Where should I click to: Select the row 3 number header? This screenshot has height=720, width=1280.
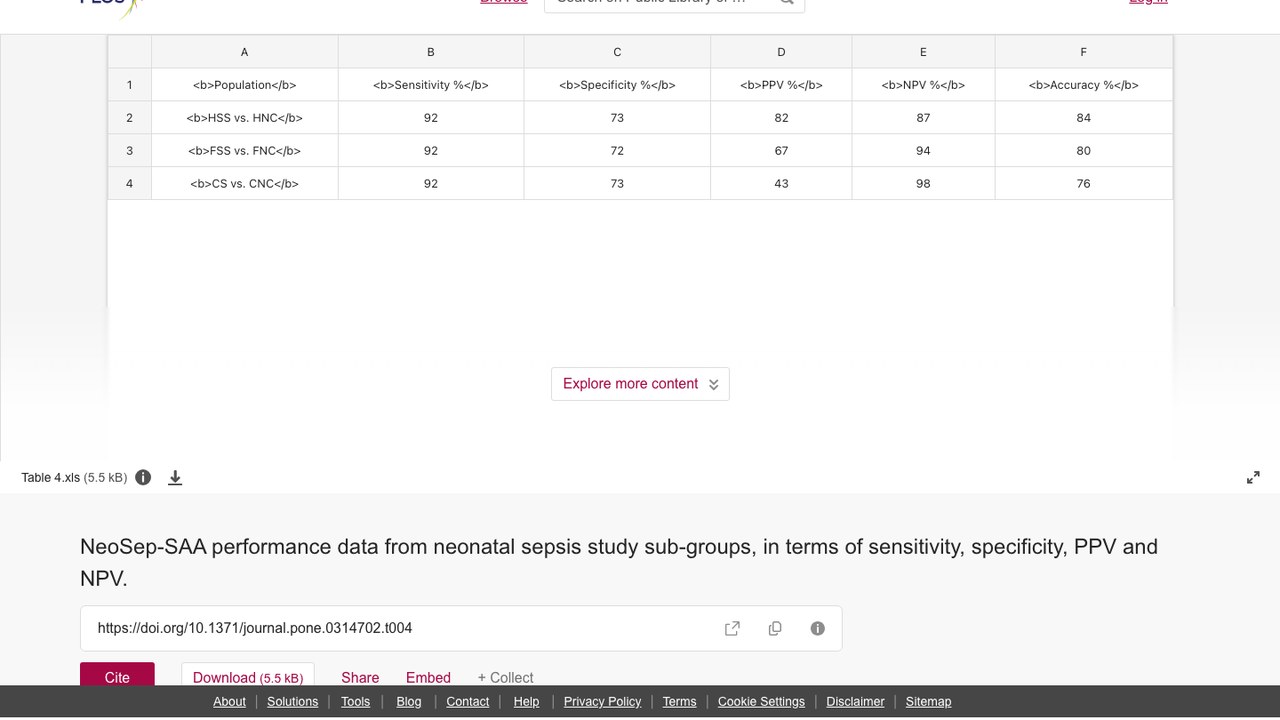tap(129, 151)
